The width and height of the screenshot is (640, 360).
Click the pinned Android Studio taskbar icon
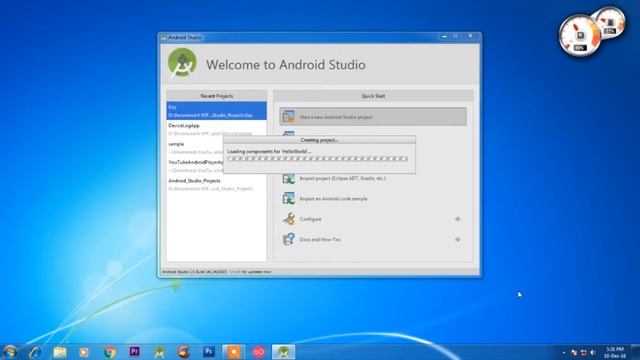pos(159,352)
